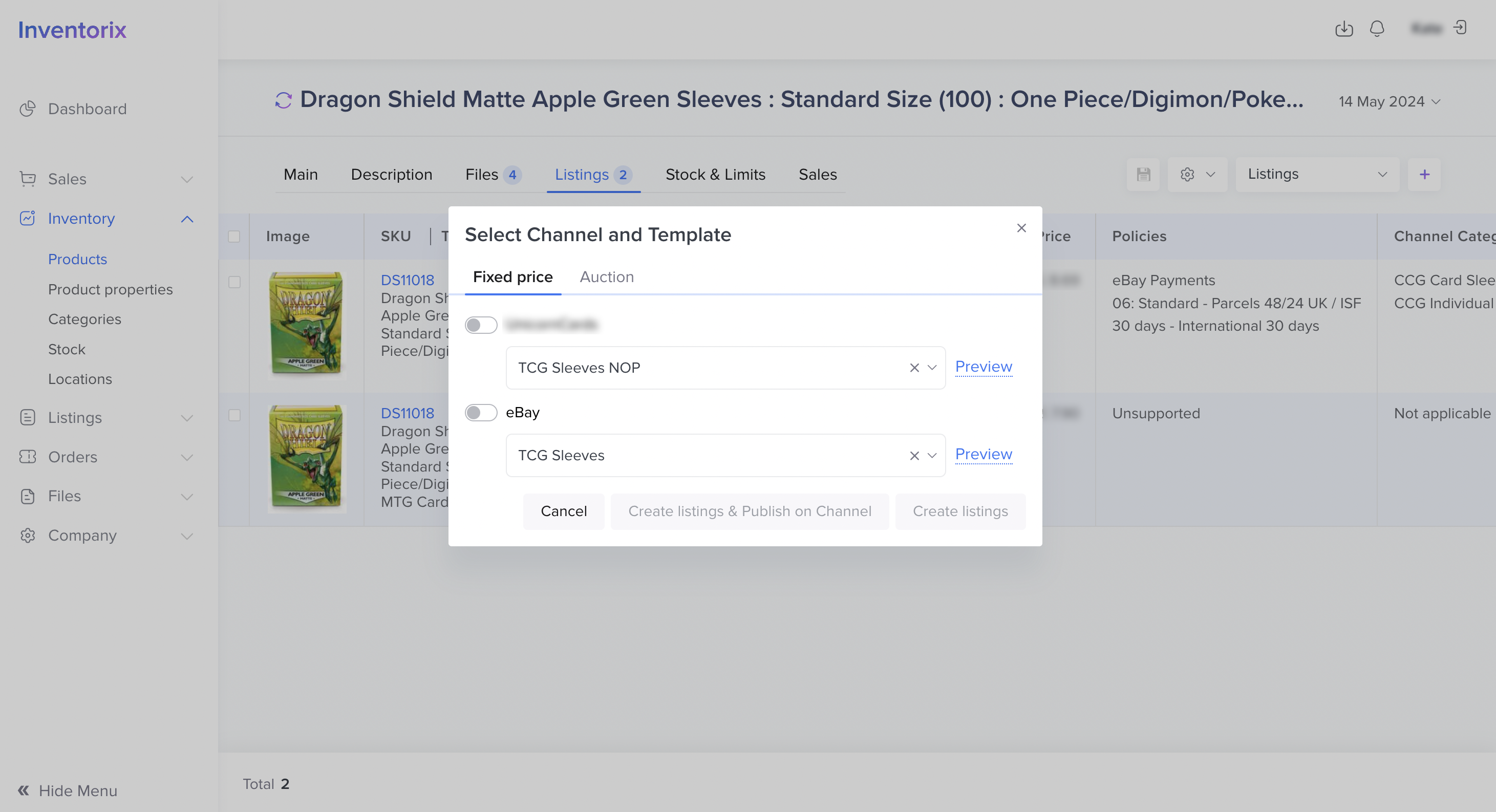
Task: Go to Stock in sidebar
Action: pyautogui.click(x=66, y=349)
